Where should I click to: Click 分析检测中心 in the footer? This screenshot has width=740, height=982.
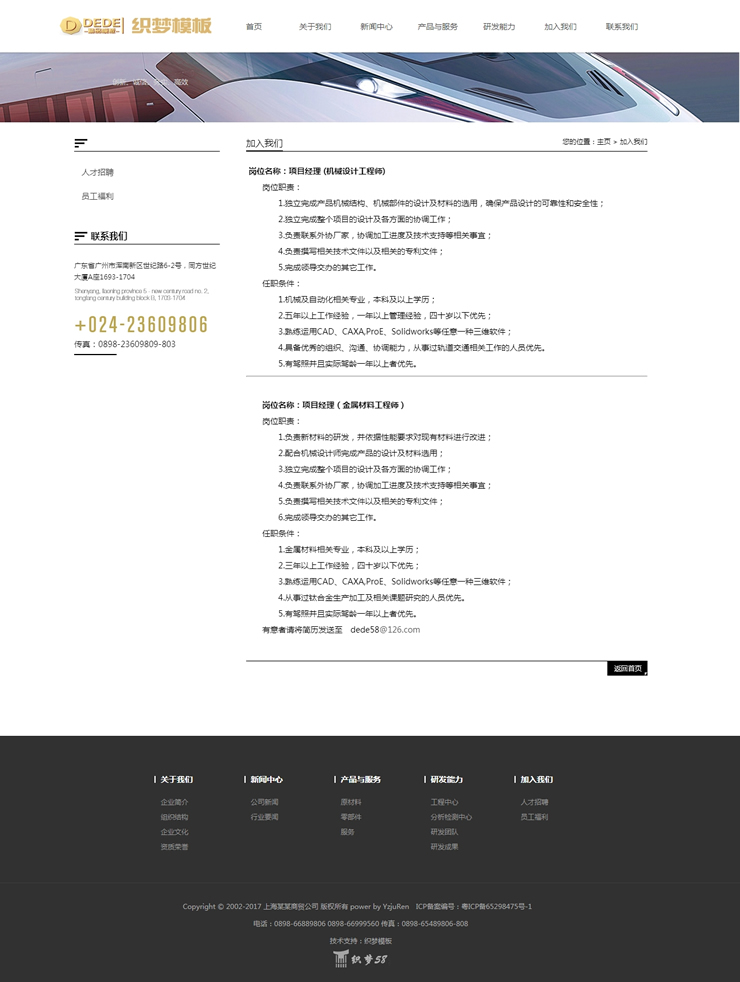tap(451, 817)
